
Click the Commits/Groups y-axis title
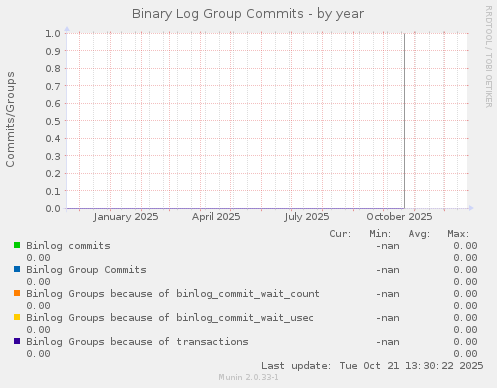coord(10,119)
